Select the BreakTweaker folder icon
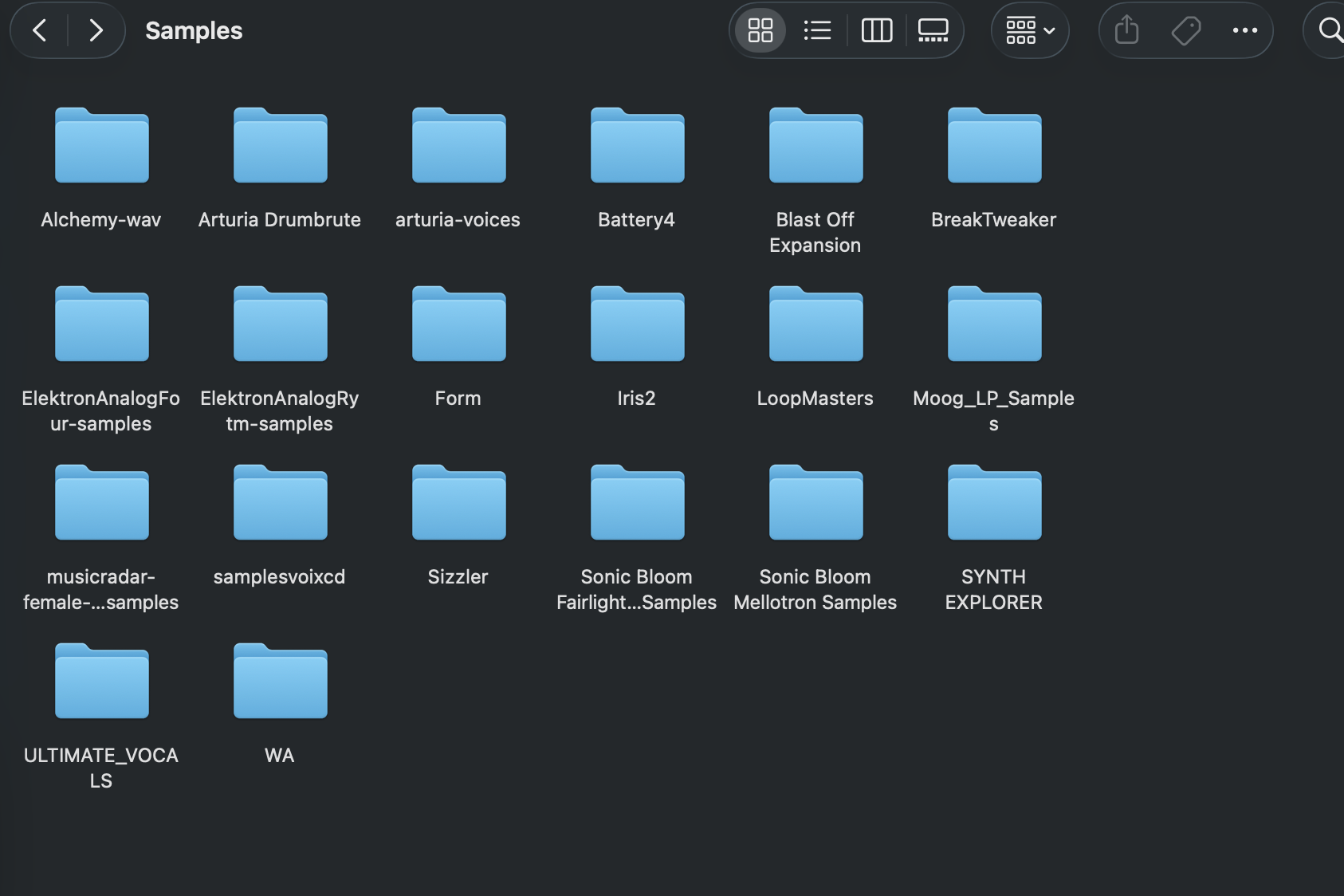The image size is (1344, 896). (x=995, y=145)
